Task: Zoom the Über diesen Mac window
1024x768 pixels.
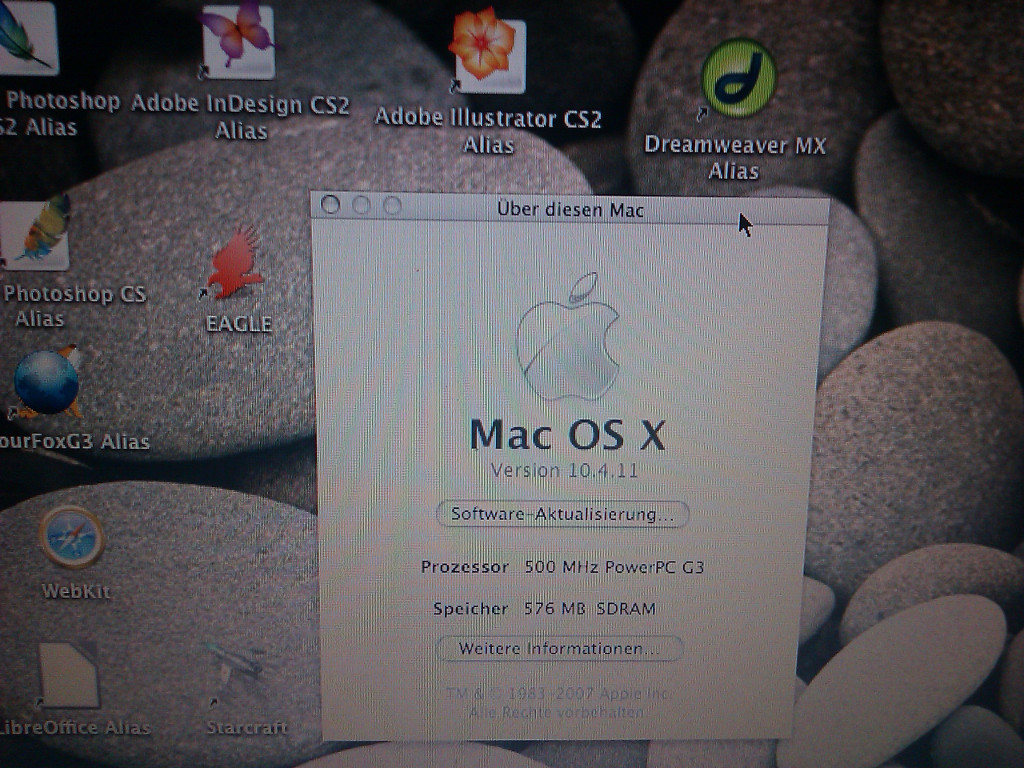Action: tap(392, 206)
